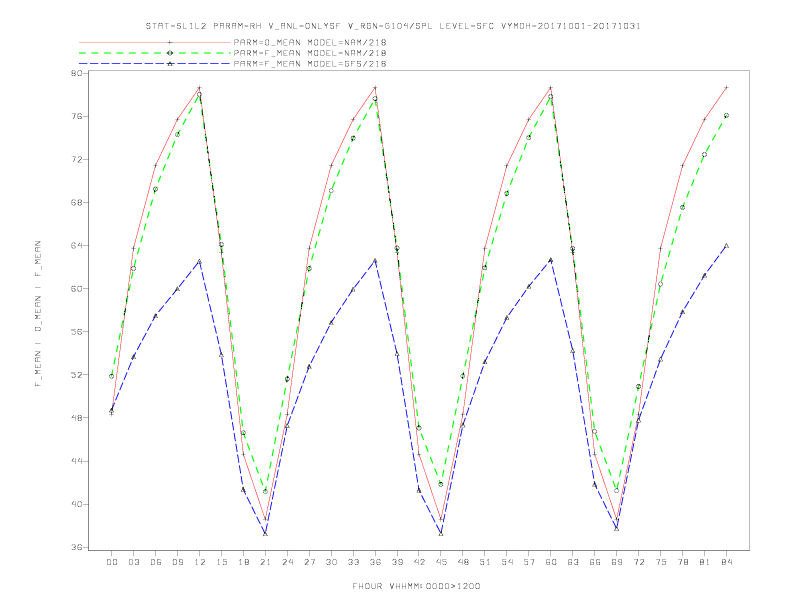Select the red O_MEAN NAM/218 legend label
Screen dimensions: 792x612
tap(310, 42)
